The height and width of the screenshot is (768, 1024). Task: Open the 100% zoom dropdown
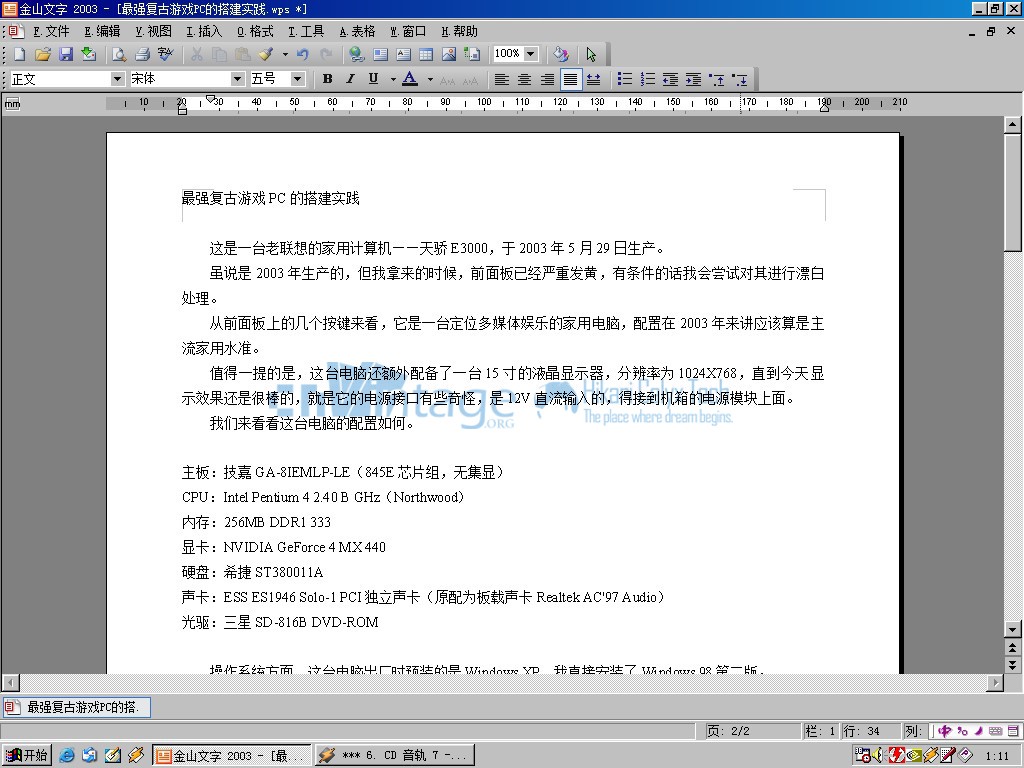[x=531, y=54]
